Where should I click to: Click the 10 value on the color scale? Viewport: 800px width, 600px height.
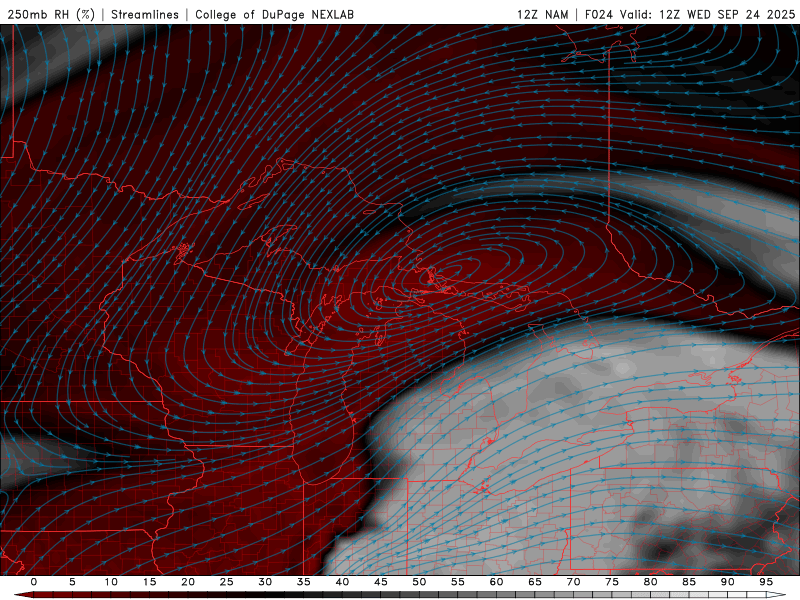111,582
